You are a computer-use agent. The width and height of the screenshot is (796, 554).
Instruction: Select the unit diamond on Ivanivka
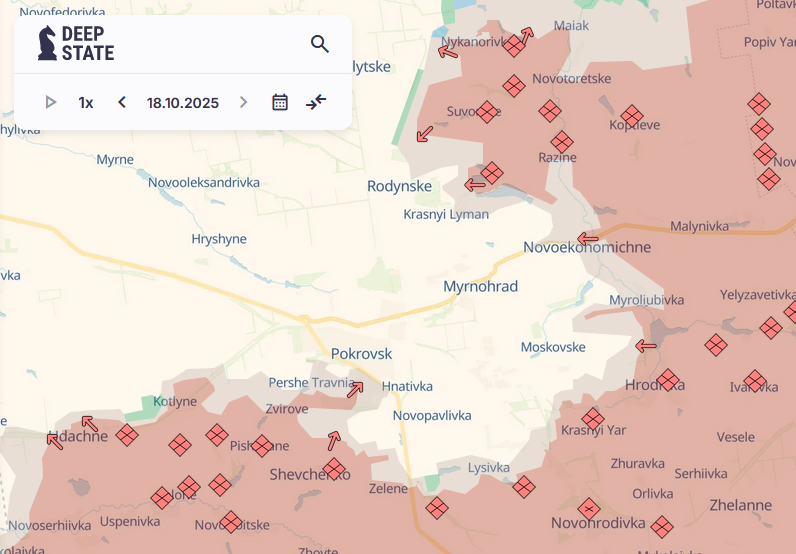coord(755,381)
